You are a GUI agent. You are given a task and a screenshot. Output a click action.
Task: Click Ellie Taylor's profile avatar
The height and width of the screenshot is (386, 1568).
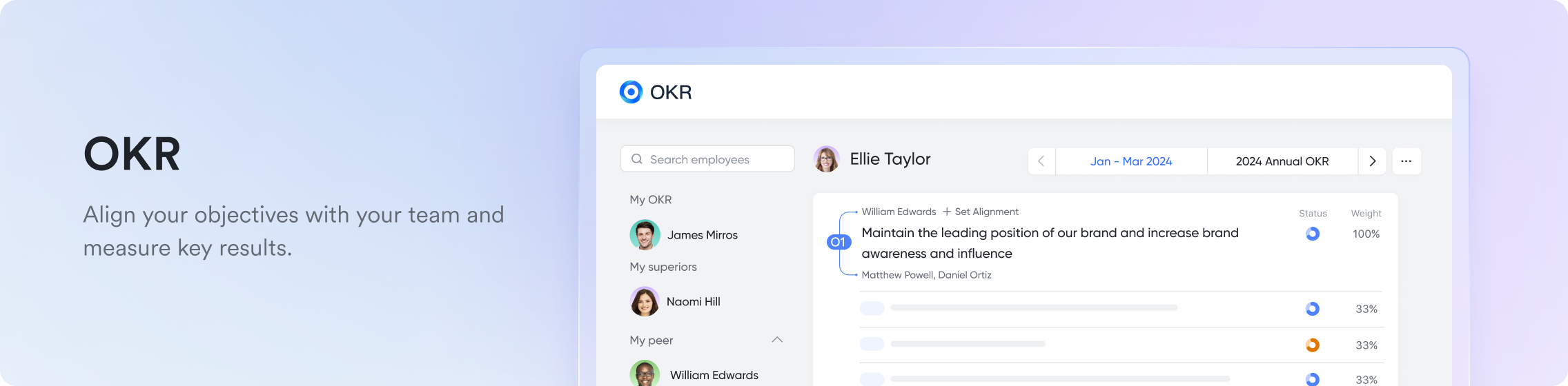coord(826,159)
